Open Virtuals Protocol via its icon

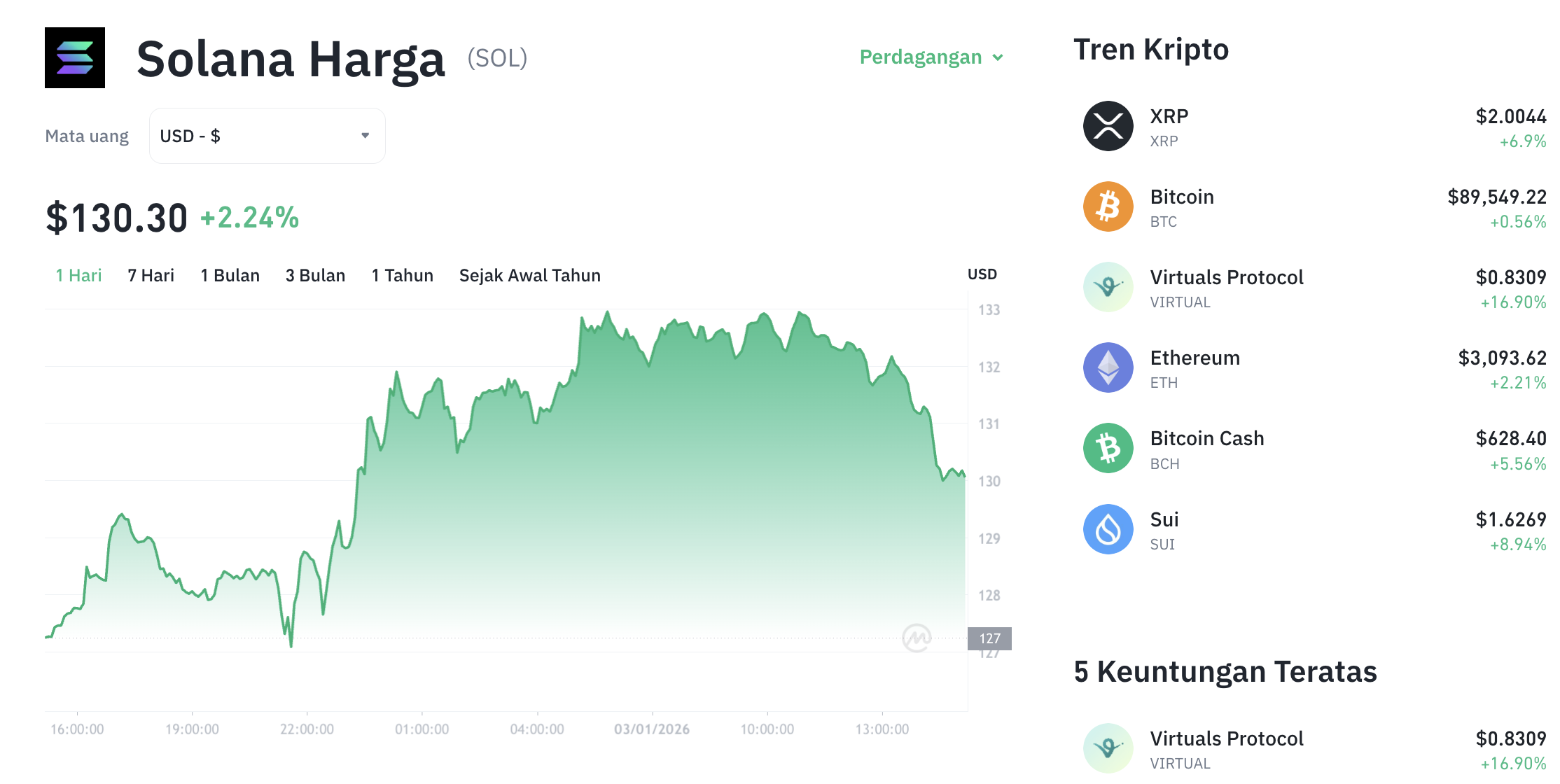pos(1108,287)
